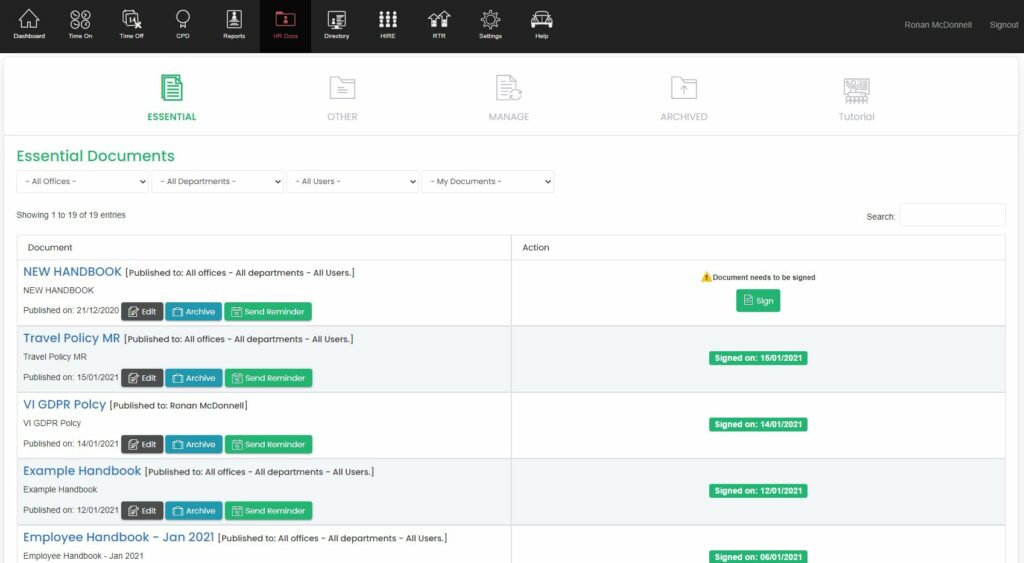Open the Tutorial tab
The image size is (1024, 563).
coord(856,98)
